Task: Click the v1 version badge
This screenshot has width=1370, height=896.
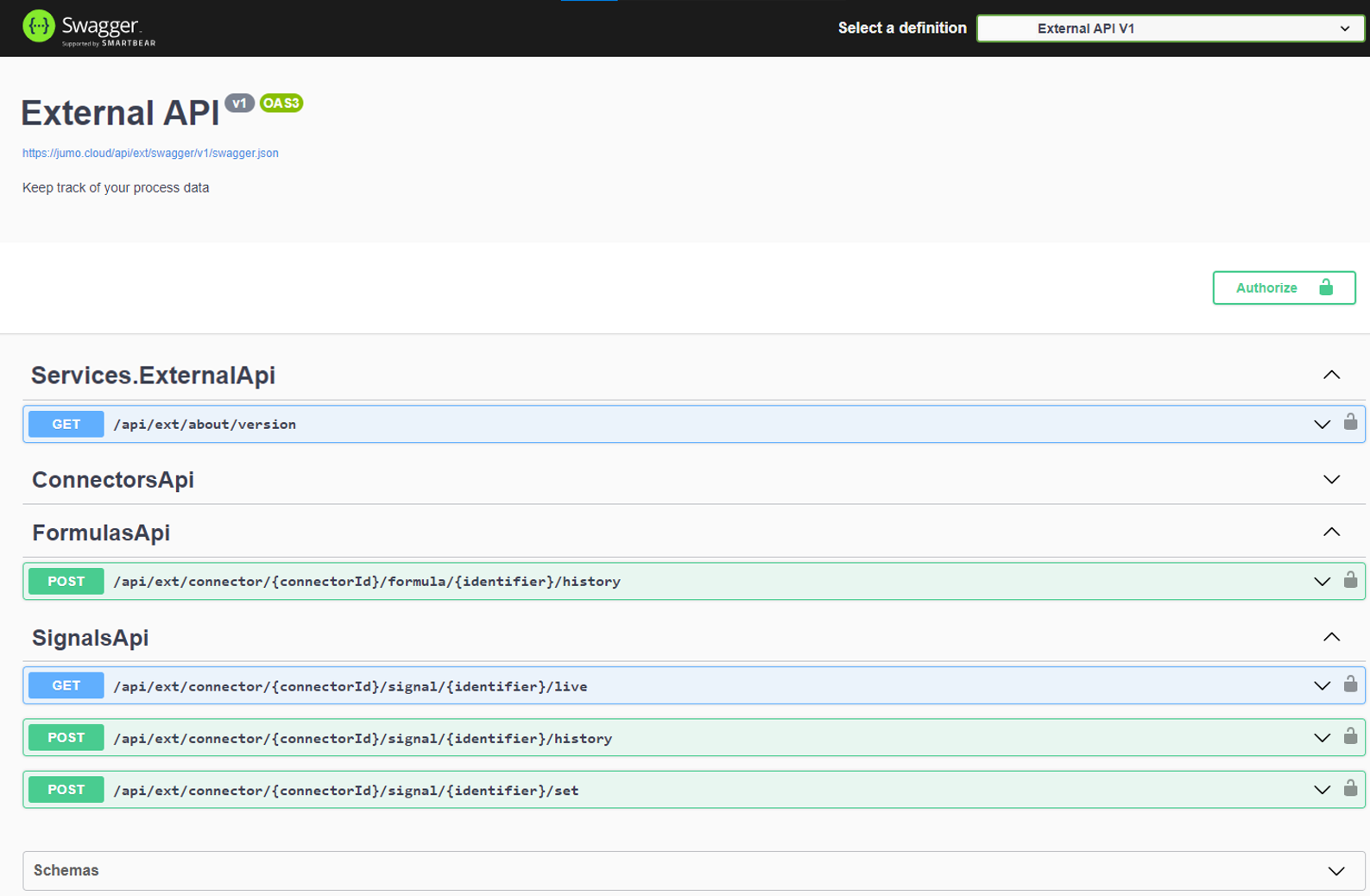Action: pos(239,103)
